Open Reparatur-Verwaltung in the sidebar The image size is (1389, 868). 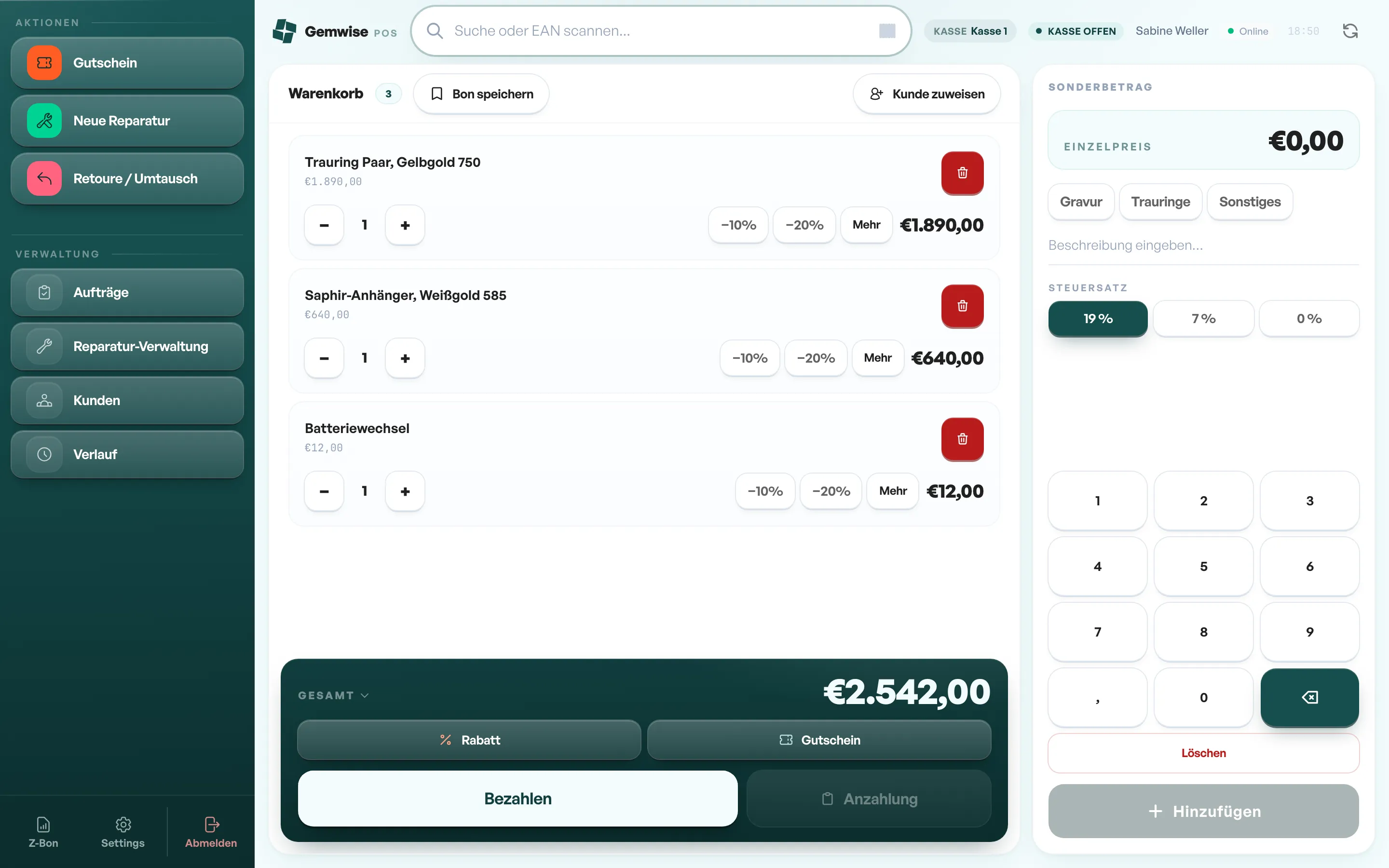[x=127, y=346]
